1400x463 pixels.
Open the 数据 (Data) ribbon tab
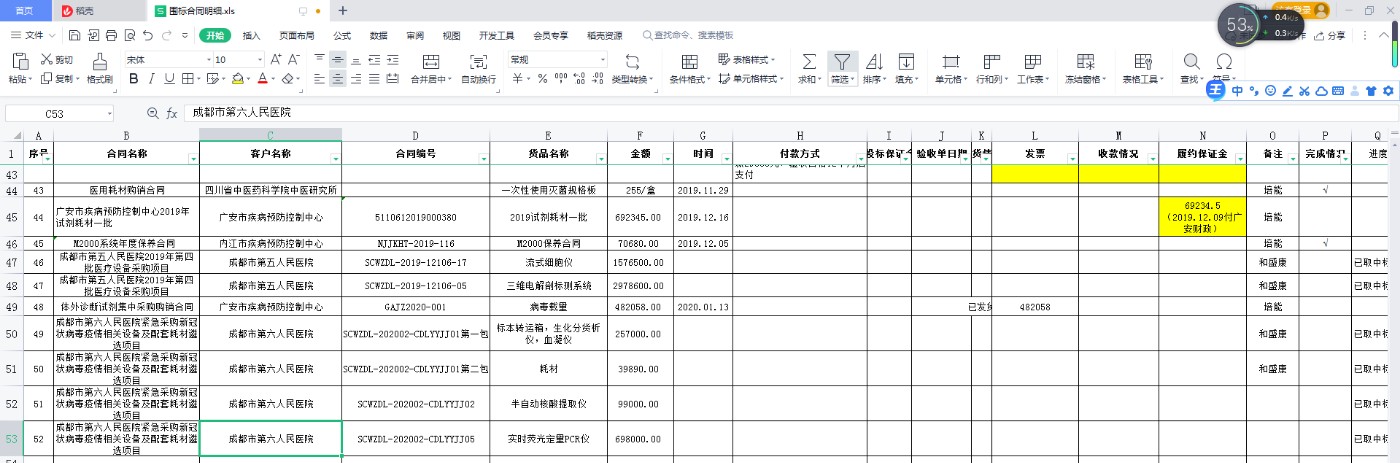[x=378, y=35]
